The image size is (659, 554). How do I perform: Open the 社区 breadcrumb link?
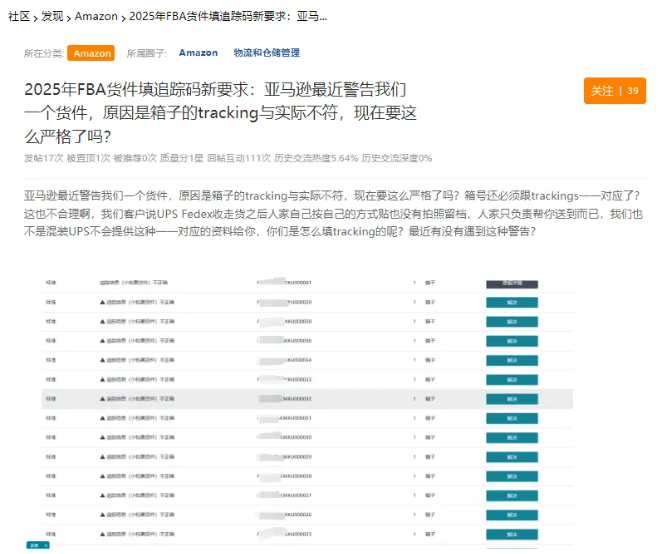[x=19, y=16]
